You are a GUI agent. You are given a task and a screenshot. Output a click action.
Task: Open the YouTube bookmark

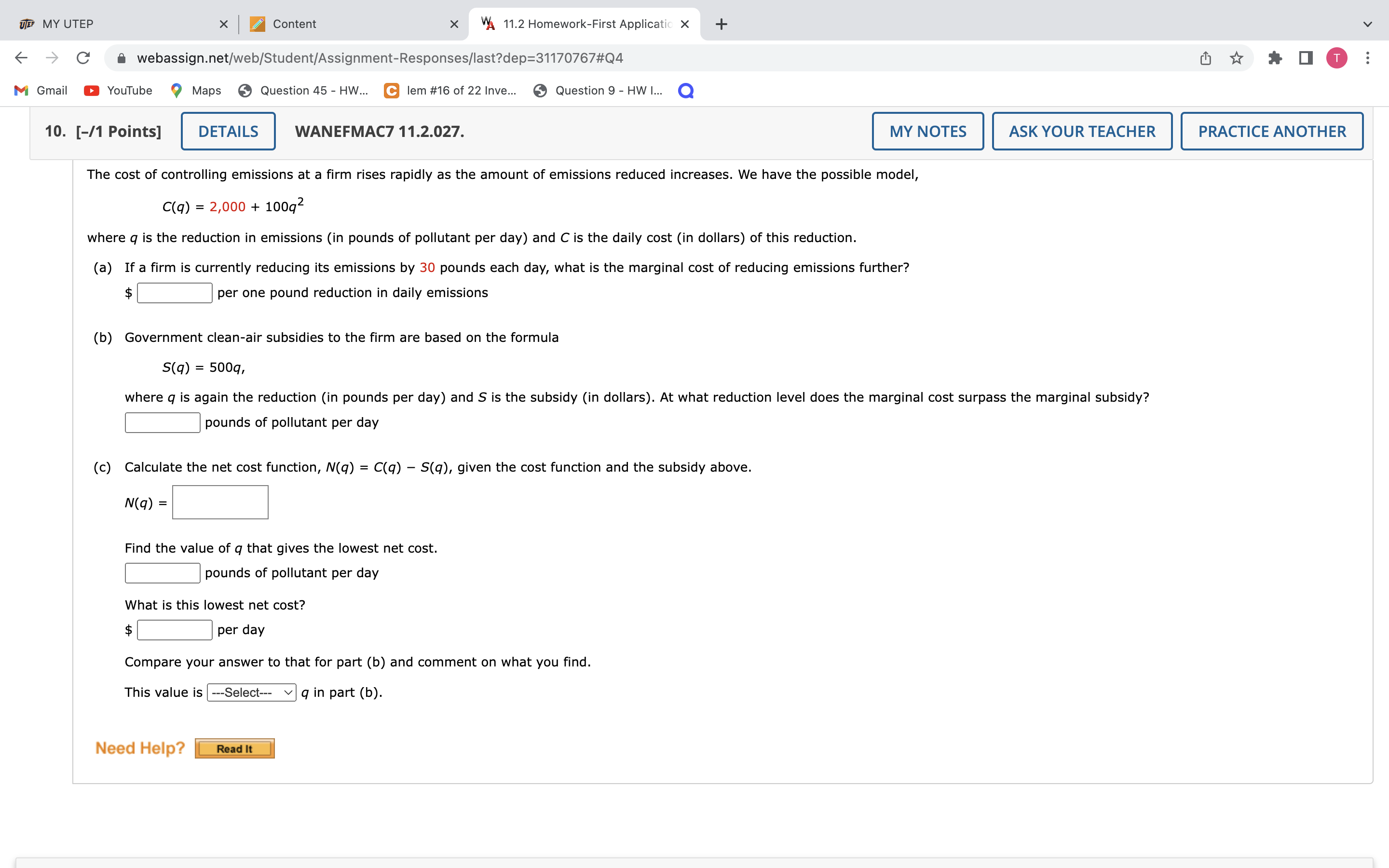pyautogui.click(x=118, y=91)
